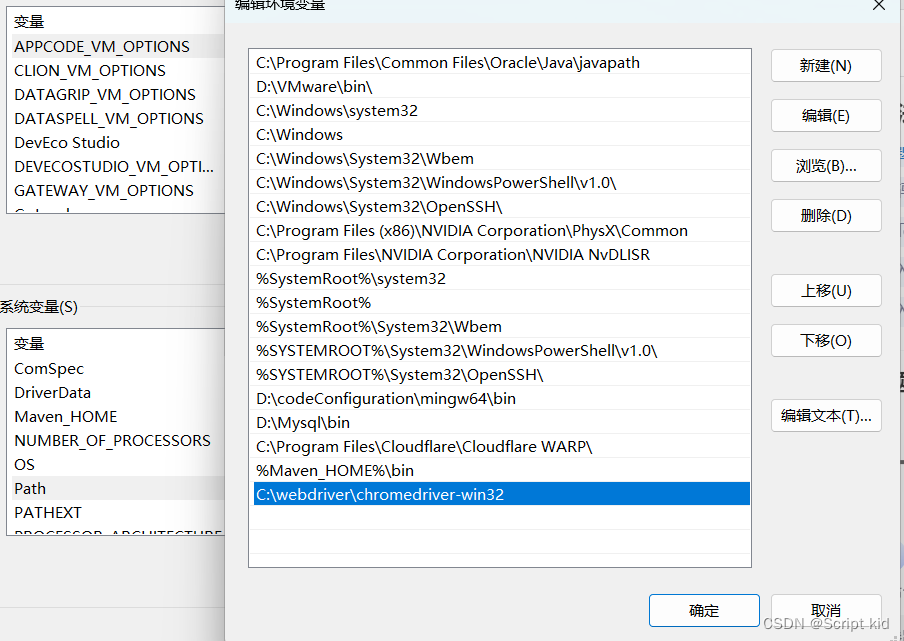904x641 pixels.
Task: Click the 新建(N) button
Action: tap(825, 66)
